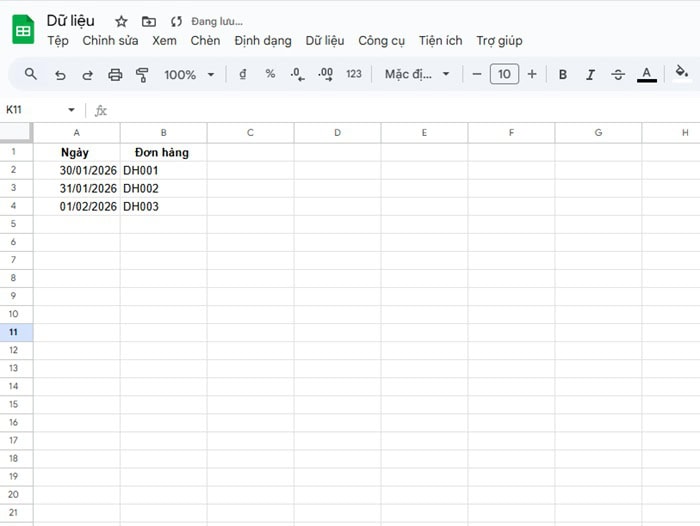Star the Dữ liệu document

(121, 21)
